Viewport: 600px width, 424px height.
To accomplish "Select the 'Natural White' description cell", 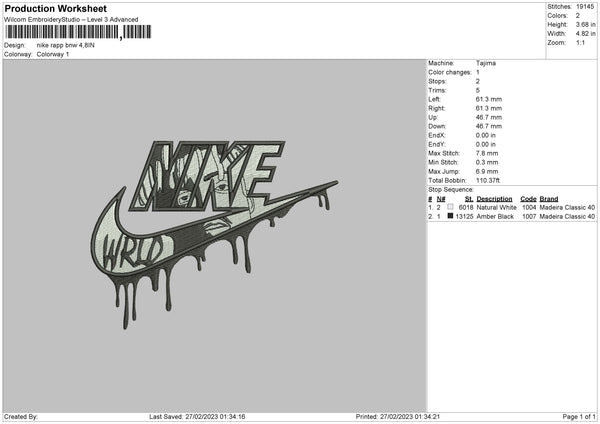I will pyautogui.click(x=496, y=207).
